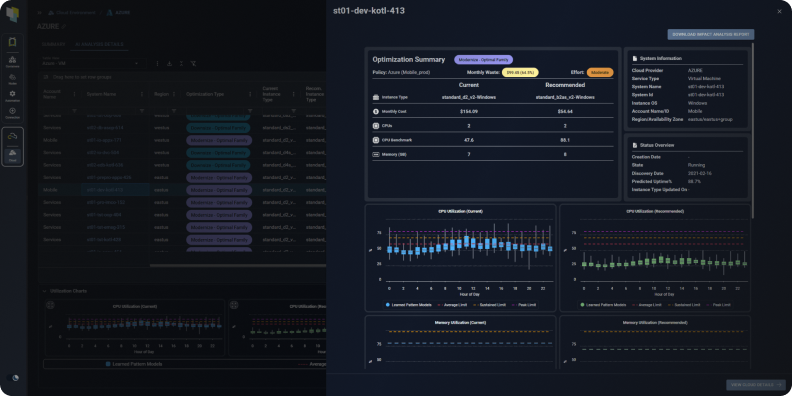This screenshot has width=792, height=396.
Task: Click the top sidebar dashboard icon
Action: (x=13, y=42)
